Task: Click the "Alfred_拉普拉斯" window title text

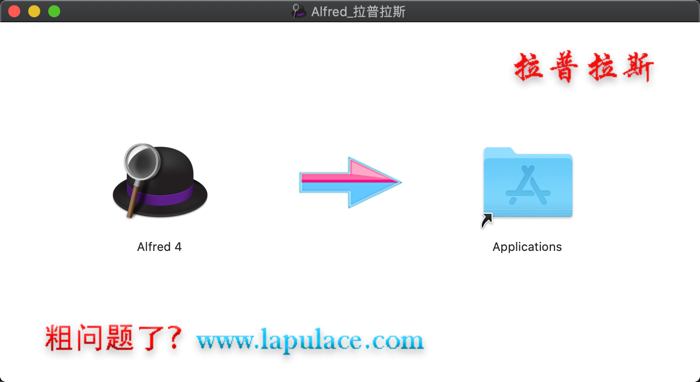Action: [x=358, y=11]
